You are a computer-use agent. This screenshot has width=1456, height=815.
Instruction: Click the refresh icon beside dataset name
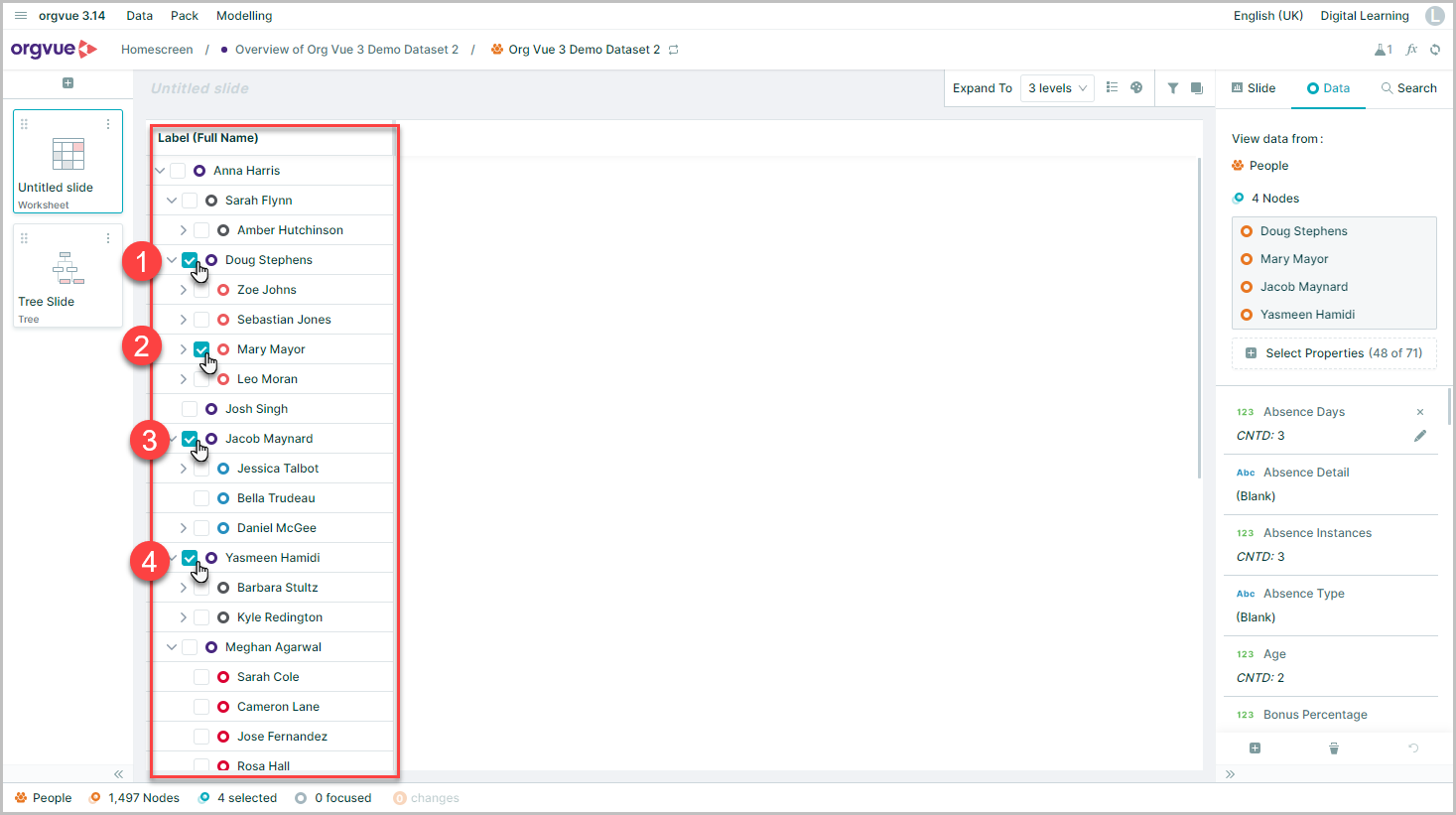pyautogui.click(x=674, y=50)
